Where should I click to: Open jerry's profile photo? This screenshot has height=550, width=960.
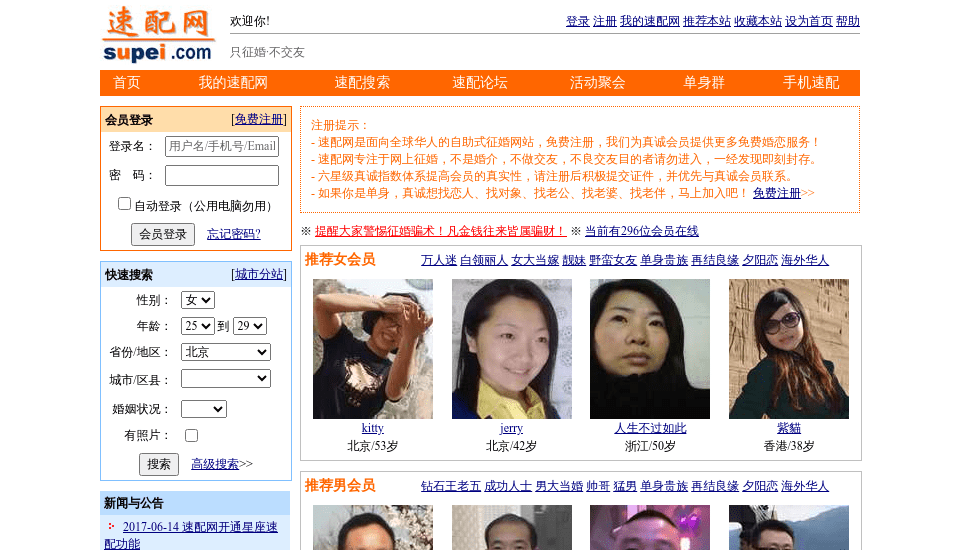pyautogui.click(x=512, y=349)
